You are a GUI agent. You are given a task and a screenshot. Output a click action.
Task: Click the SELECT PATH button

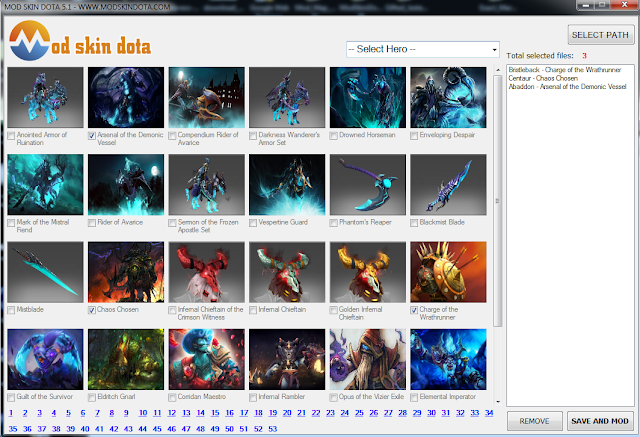coord(600,35)
